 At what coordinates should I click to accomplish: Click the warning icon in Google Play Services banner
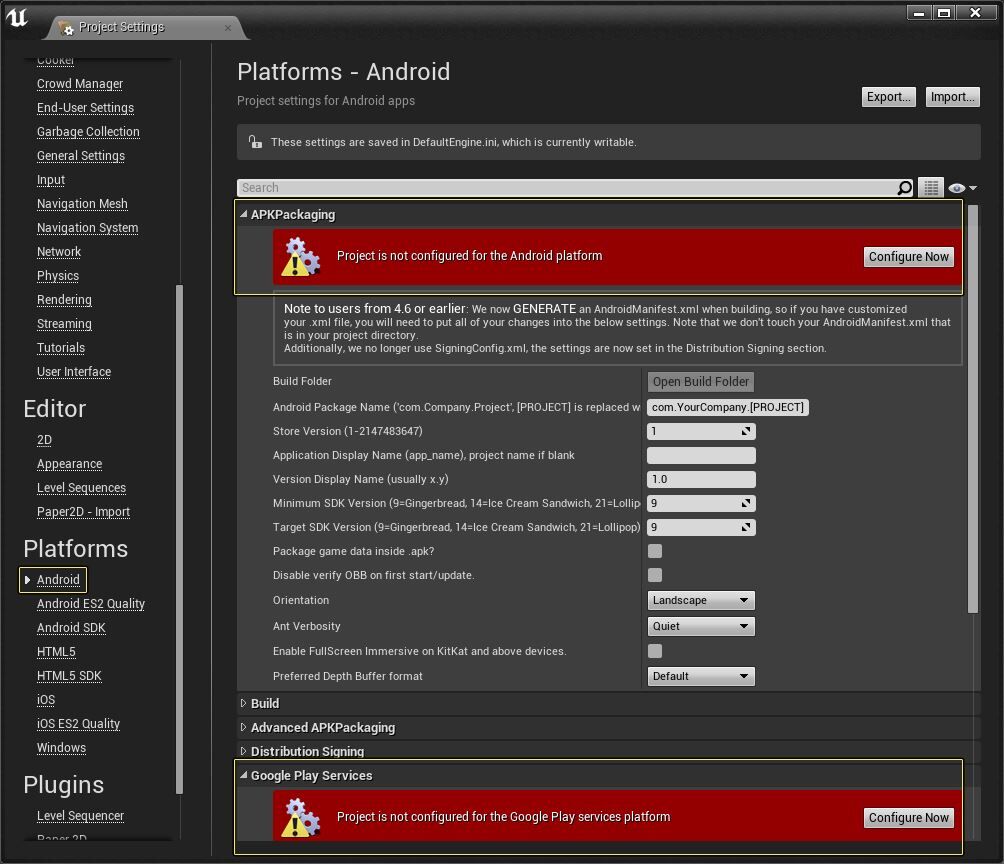point(301,817)
